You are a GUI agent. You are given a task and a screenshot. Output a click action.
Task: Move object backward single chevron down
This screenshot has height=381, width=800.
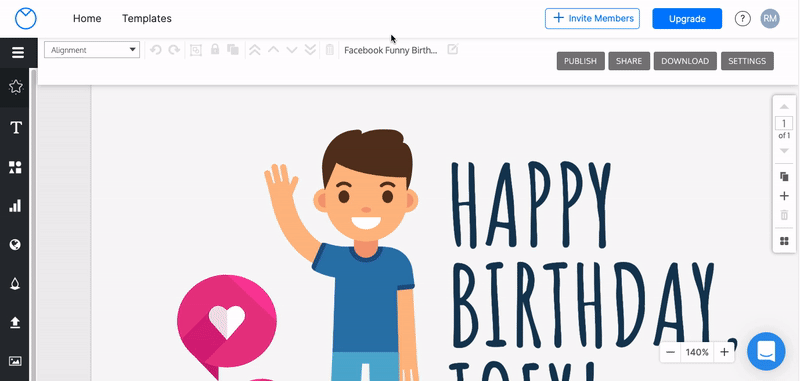pos(292,50)
